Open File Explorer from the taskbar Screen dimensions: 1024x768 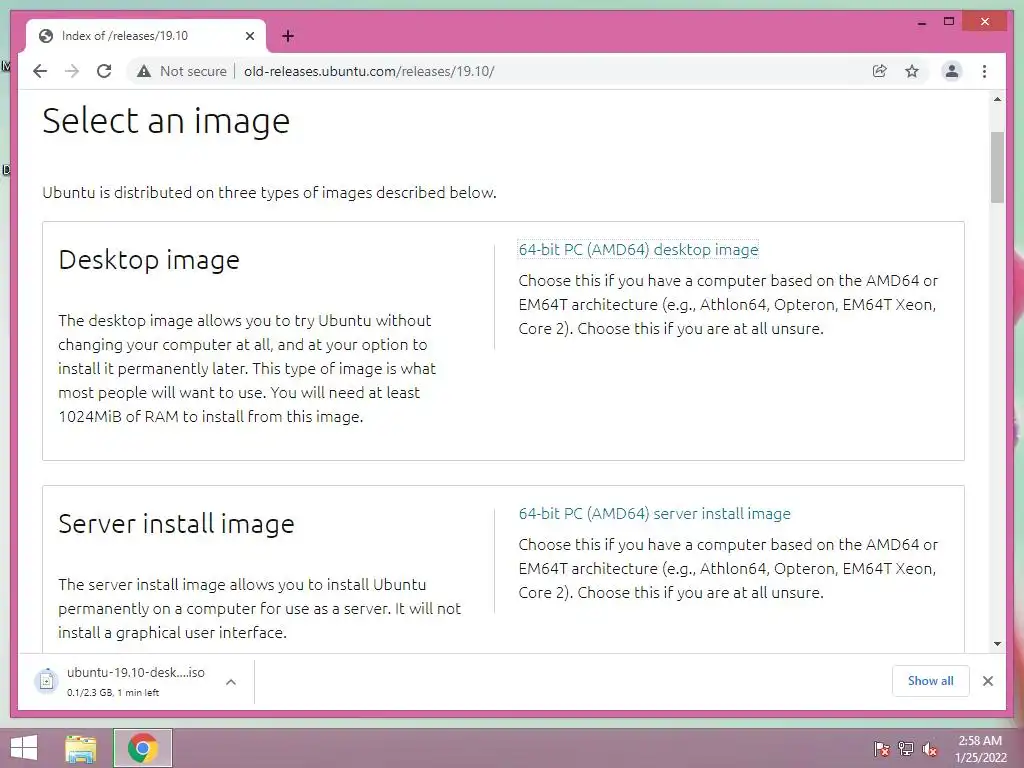pyautogui.click(x=80, y=748)
